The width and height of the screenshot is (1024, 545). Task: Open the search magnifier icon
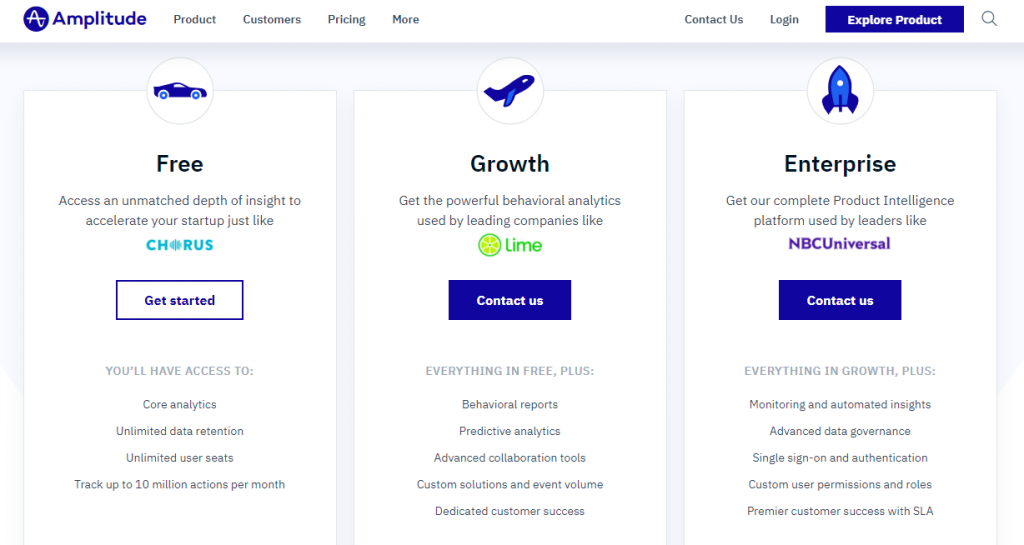(989, 19)
